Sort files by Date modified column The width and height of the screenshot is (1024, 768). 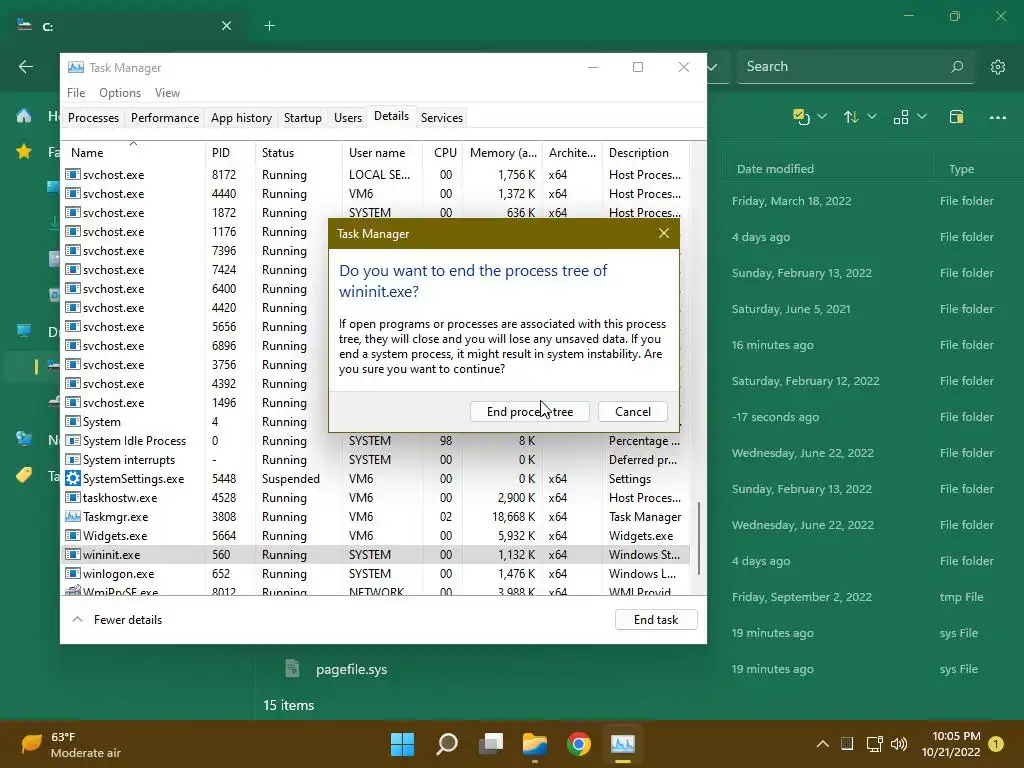pyautogui.click(x=775, y=168)
